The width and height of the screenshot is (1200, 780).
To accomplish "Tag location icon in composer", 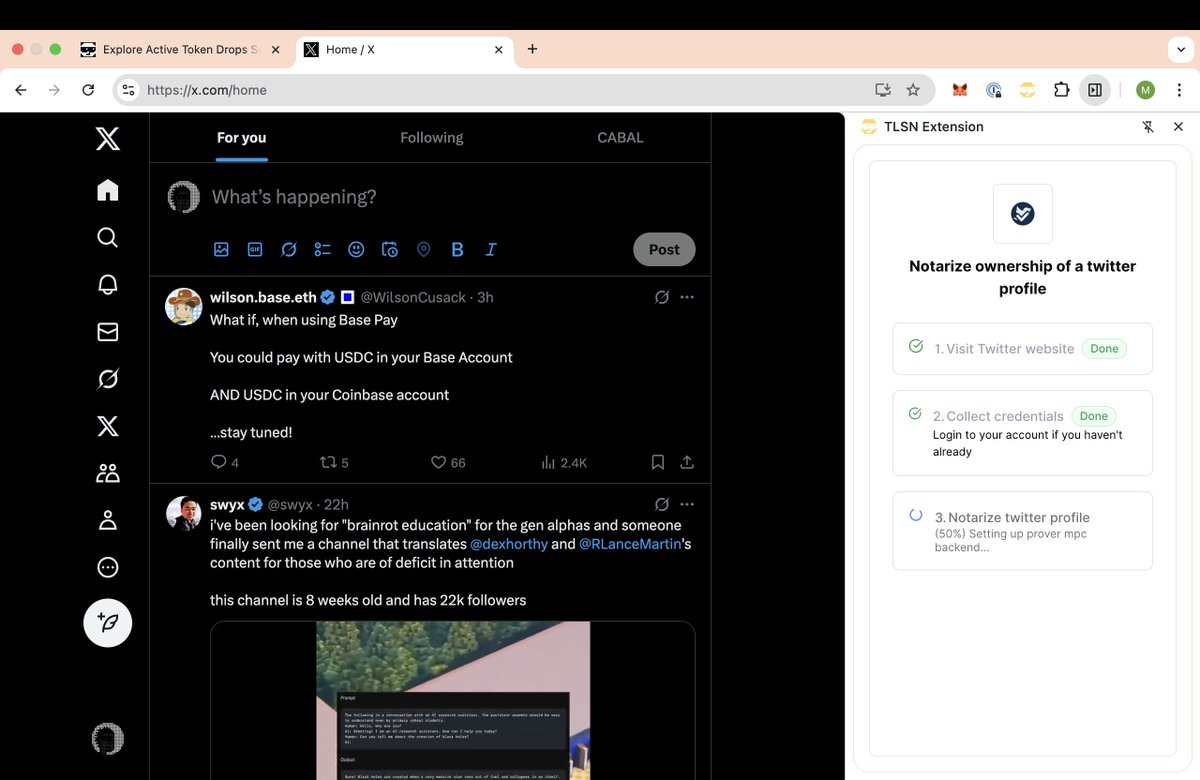I will click(x=424, y=249).
